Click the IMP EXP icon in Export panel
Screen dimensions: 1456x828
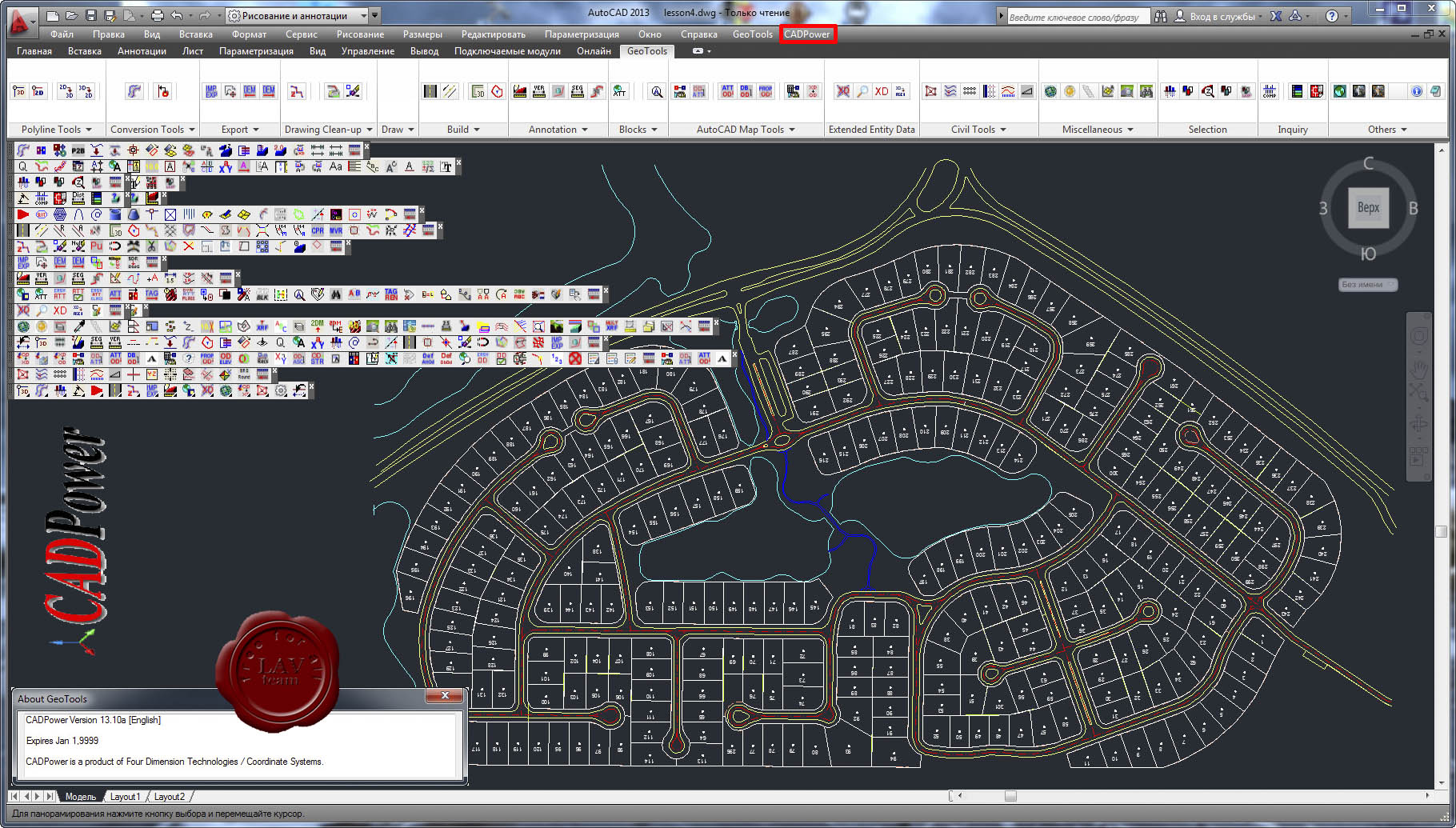pos(211,91)
